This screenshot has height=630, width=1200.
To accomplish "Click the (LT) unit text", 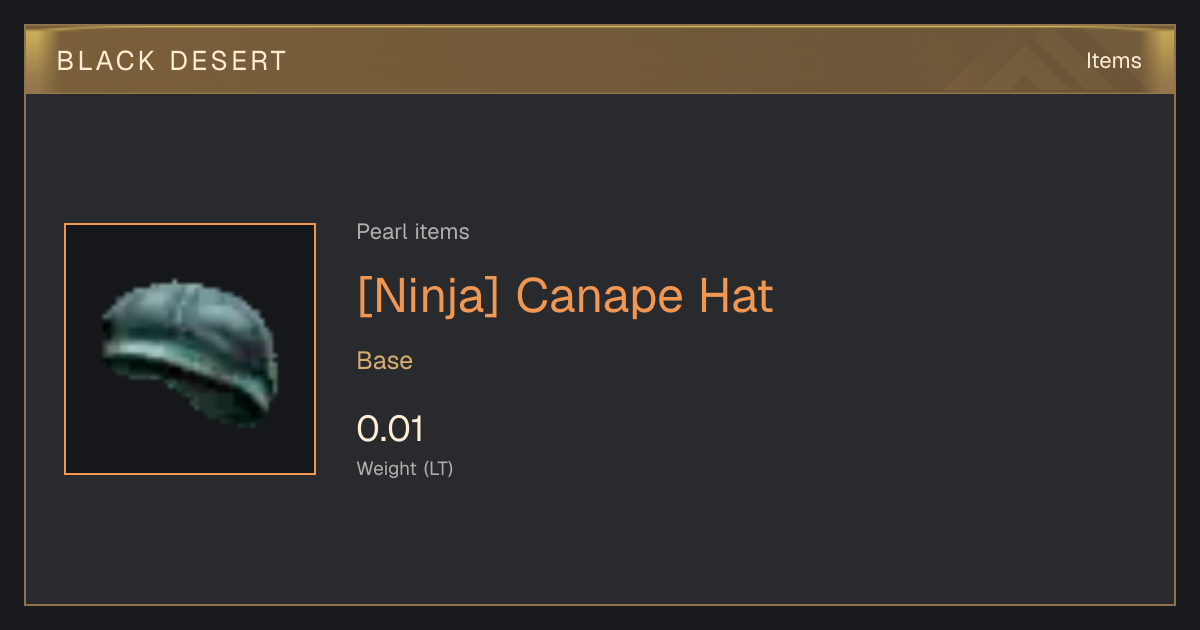I will coord(438,468).
